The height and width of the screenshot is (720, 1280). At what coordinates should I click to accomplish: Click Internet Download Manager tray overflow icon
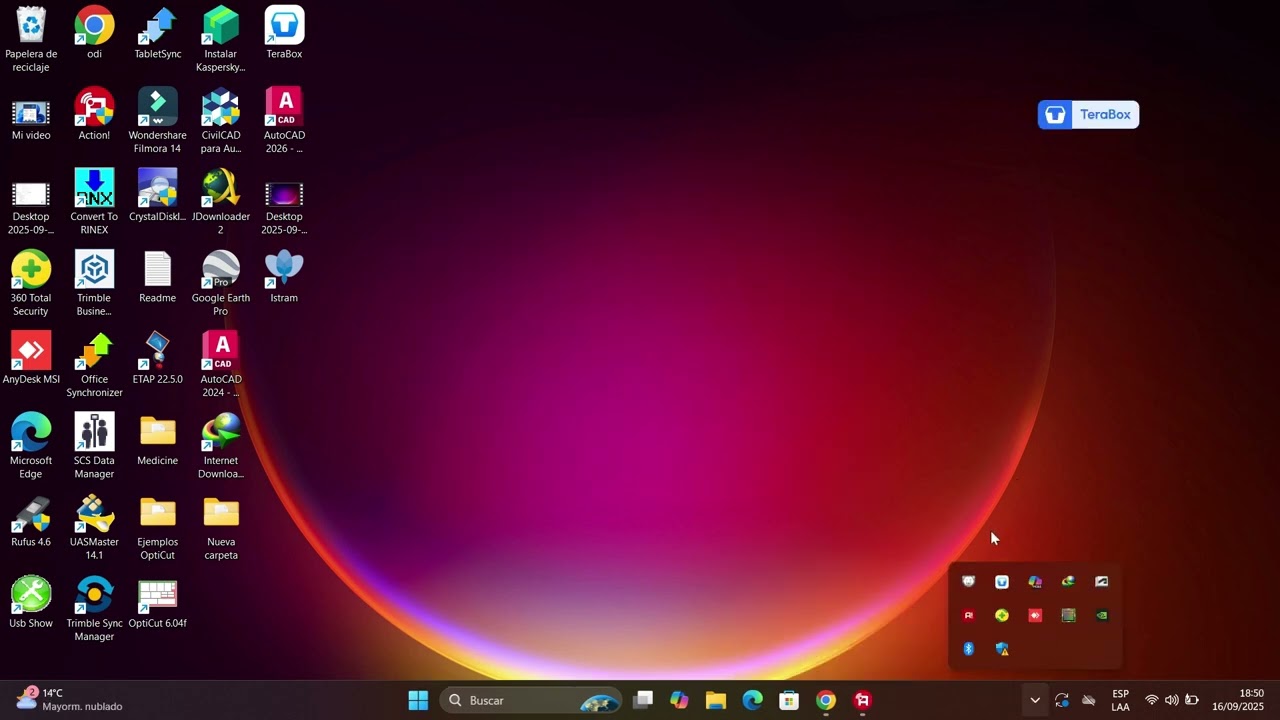pyautogui.click(x=1068, y=582)
